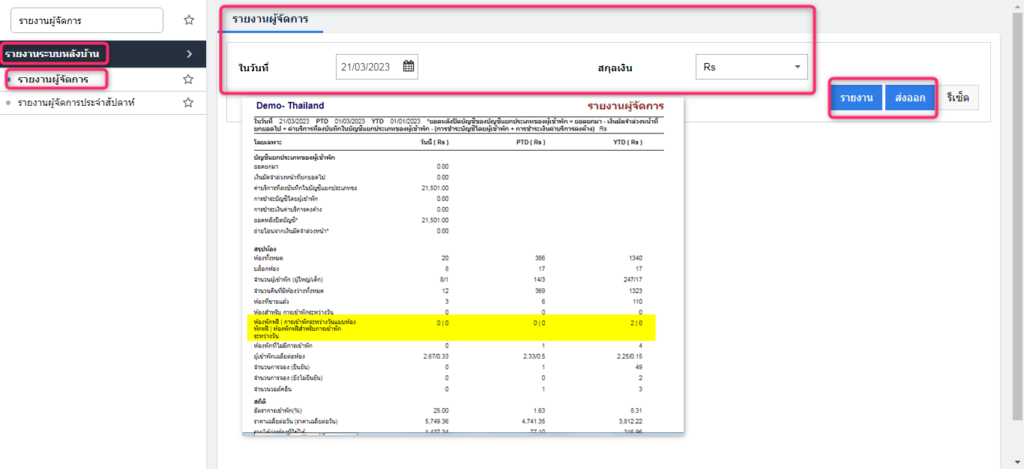Focus the sidebar search field

click(87, 20)
